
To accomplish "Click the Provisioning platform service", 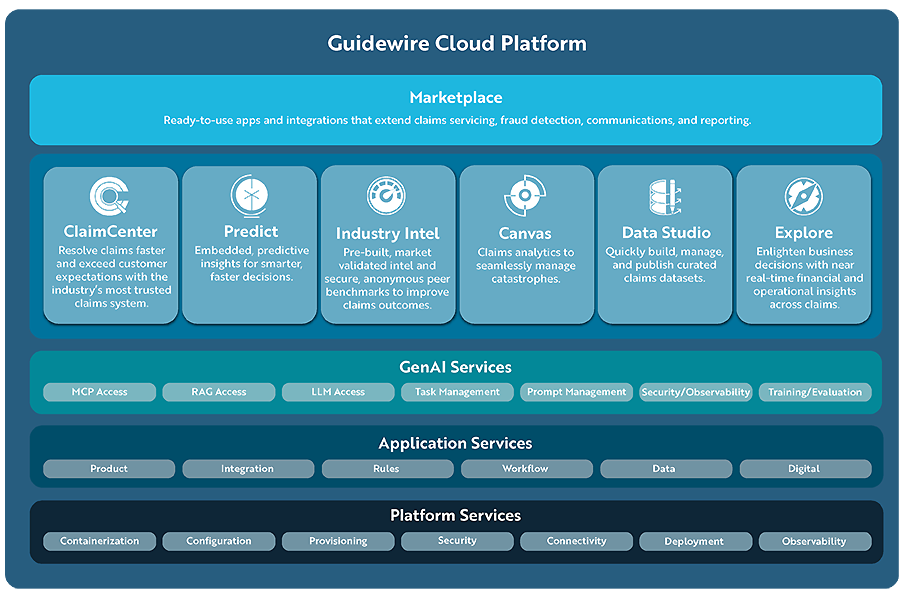I will (338, 541).
